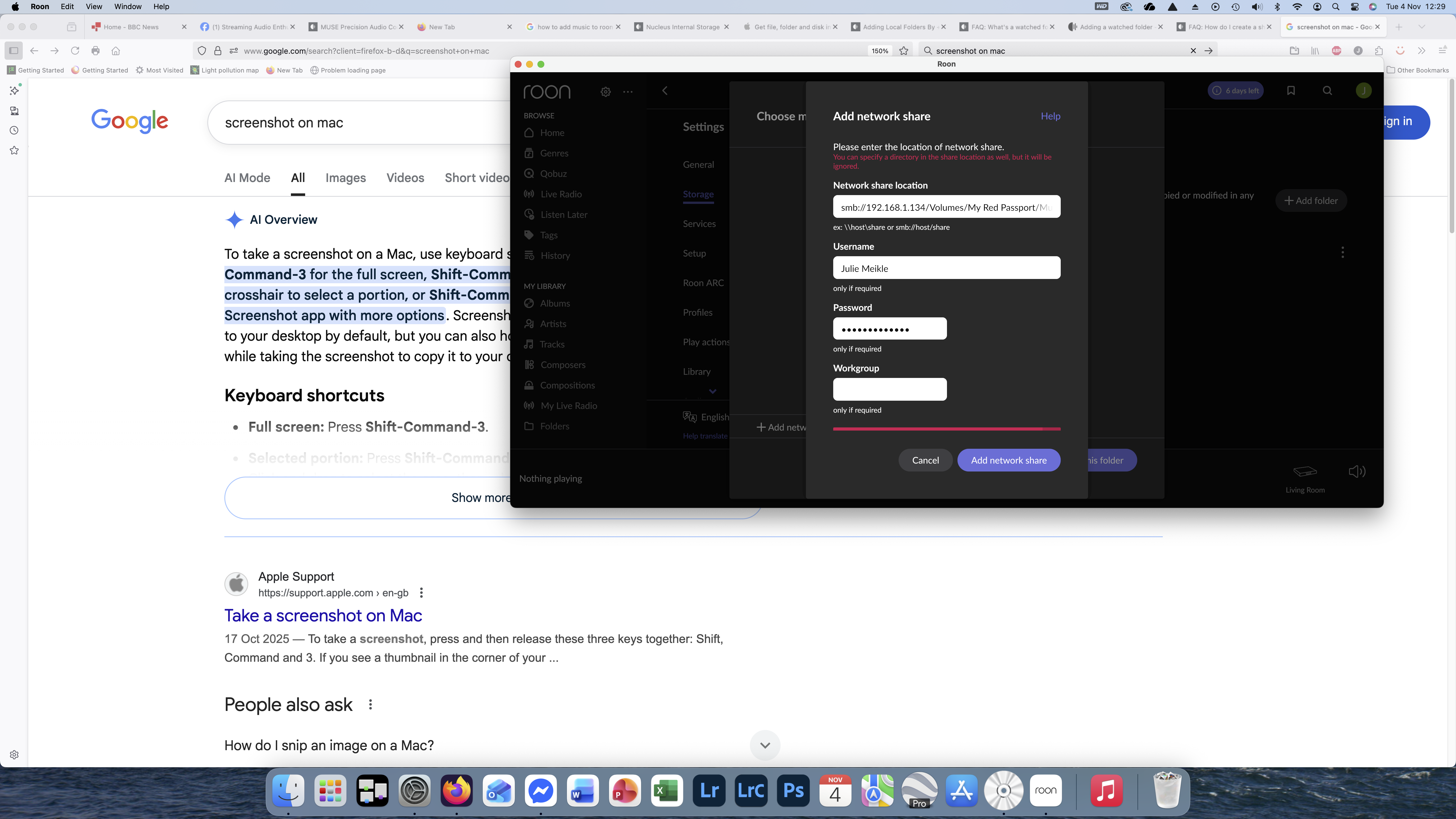
Task: Click the Roon bookmark icon
Action: [1290, 90]
